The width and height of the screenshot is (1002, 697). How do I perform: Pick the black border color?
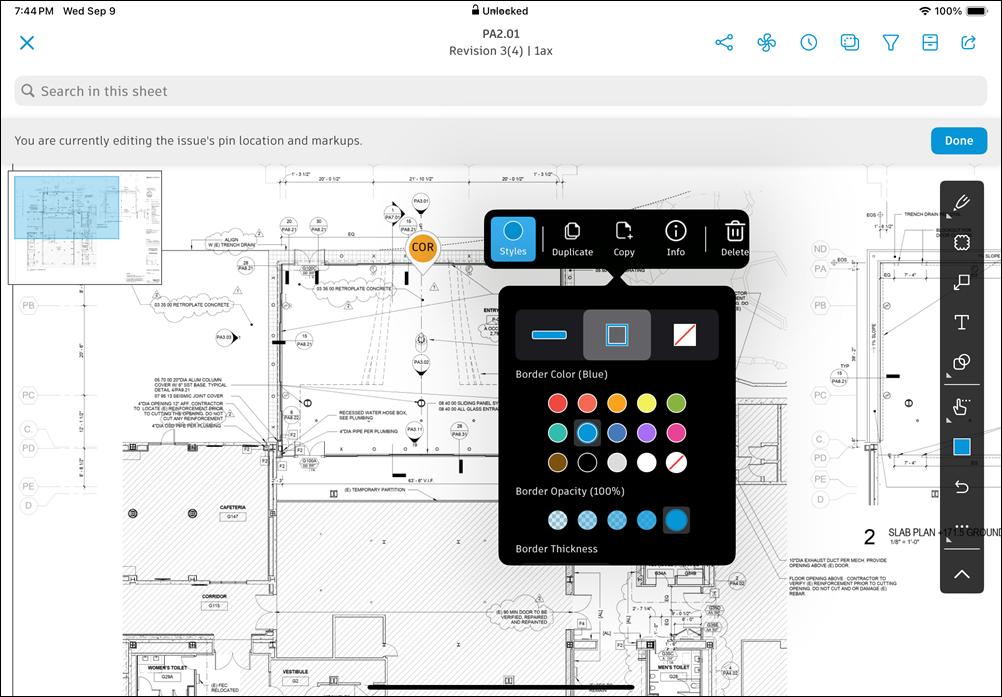click(x=587, y=463)
